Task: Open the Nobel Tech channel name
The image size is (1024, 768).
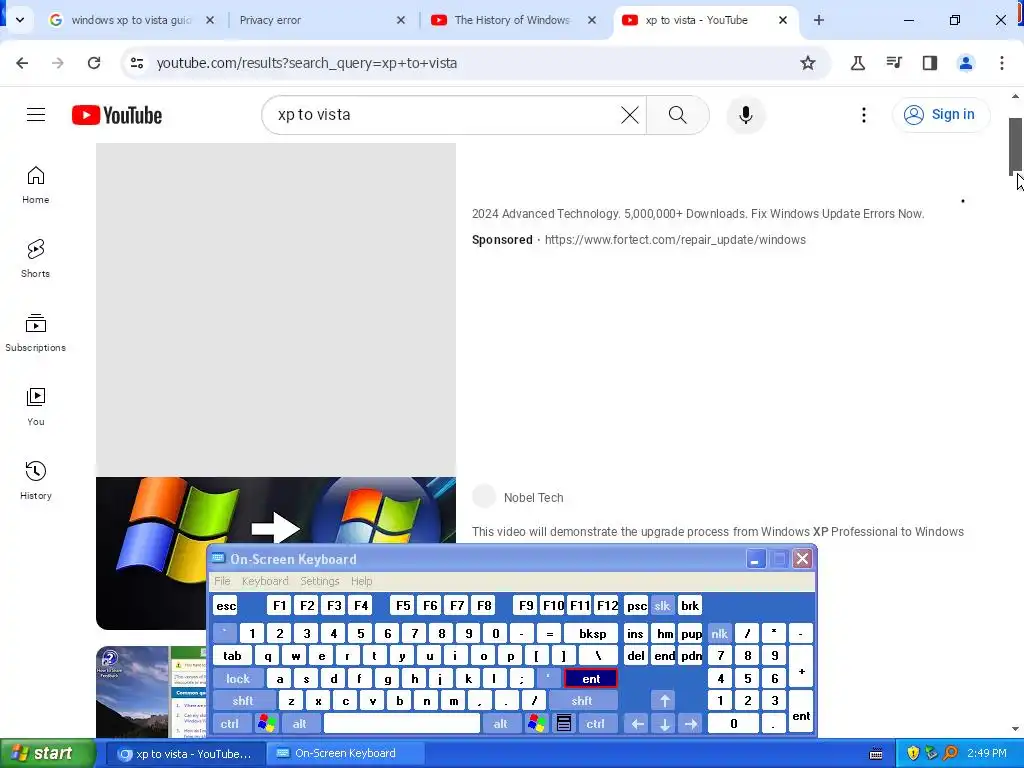Action: point(534,498)
